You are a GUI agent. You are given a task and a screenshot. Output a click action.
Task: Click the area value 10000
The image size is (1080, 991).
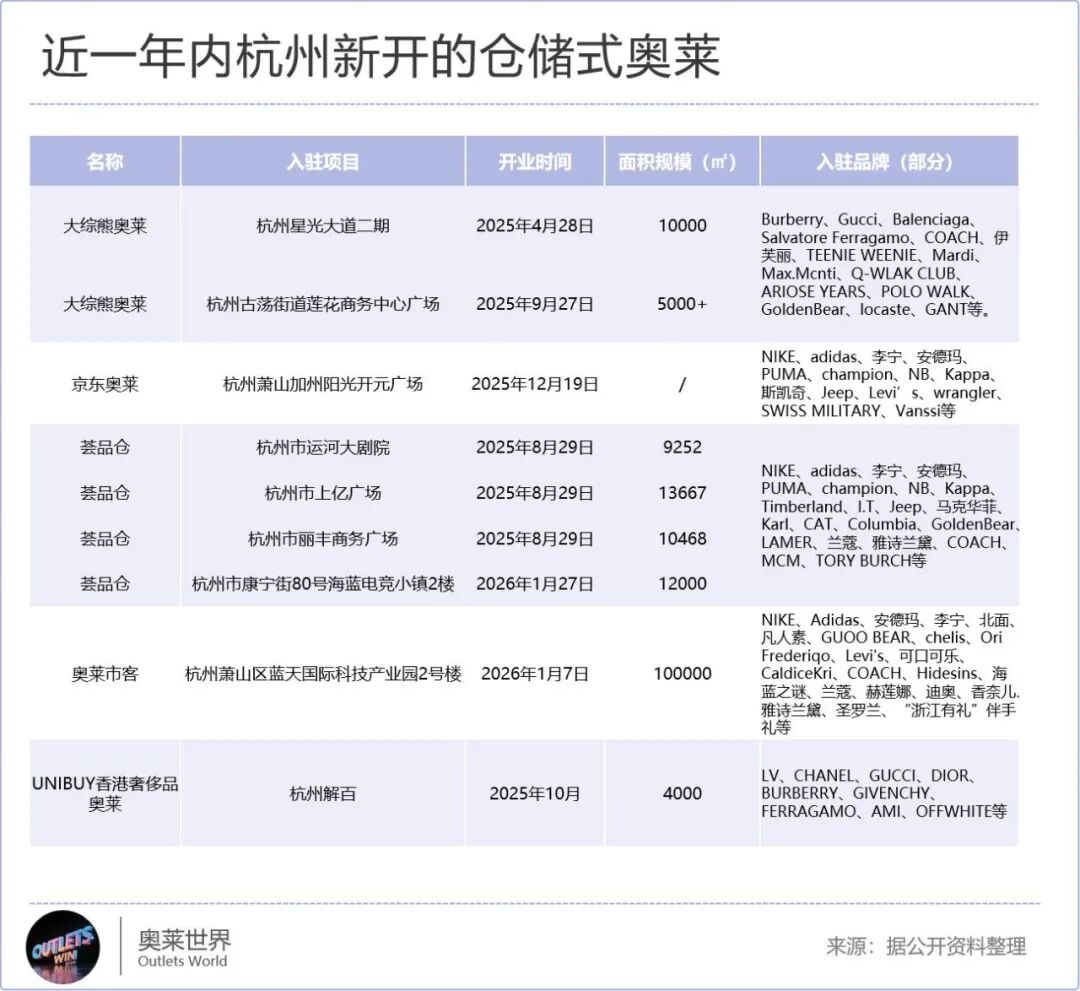click(x=682, y=226)
